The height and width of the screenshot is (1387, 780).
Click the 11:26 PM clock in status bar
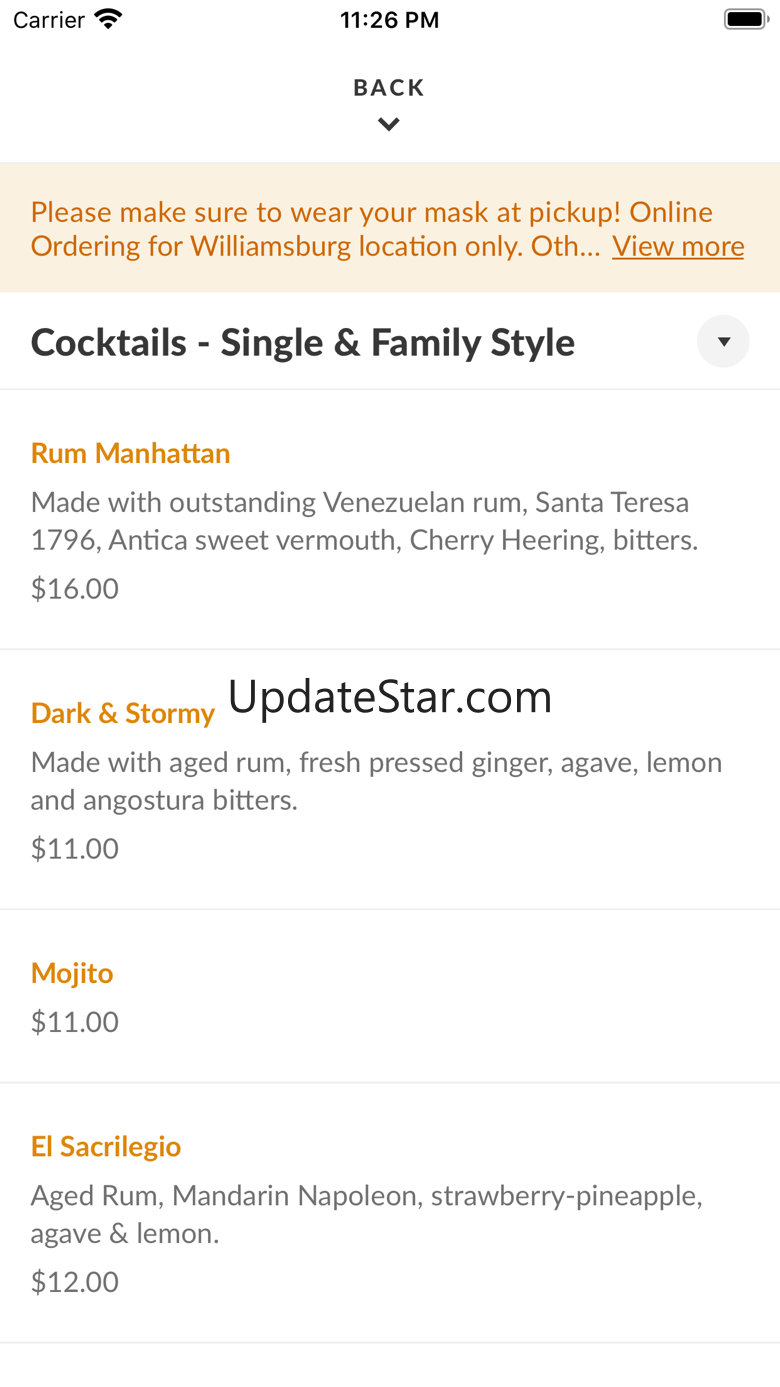click(389, 20)
